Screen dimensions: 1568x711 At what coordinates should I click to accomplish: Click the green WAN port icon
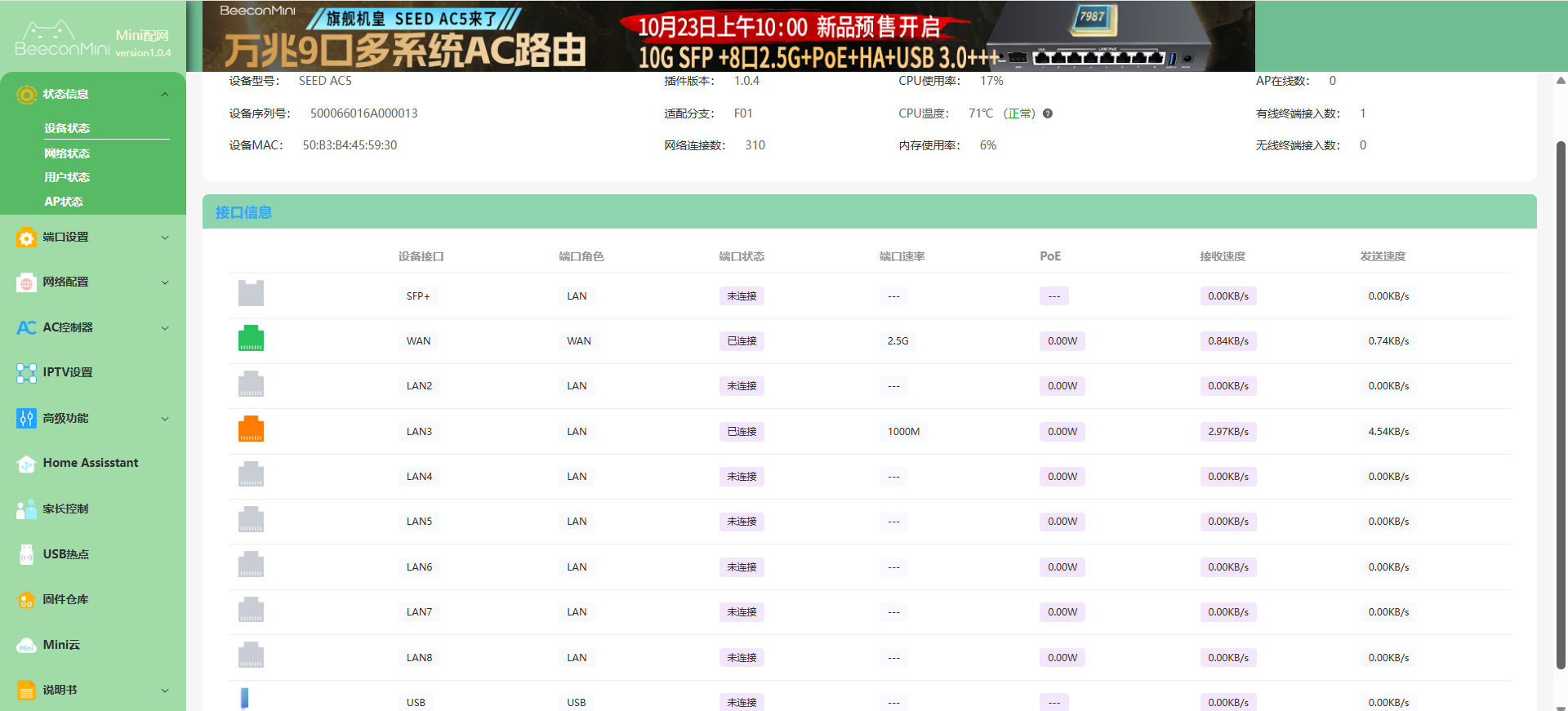[251, 339]
